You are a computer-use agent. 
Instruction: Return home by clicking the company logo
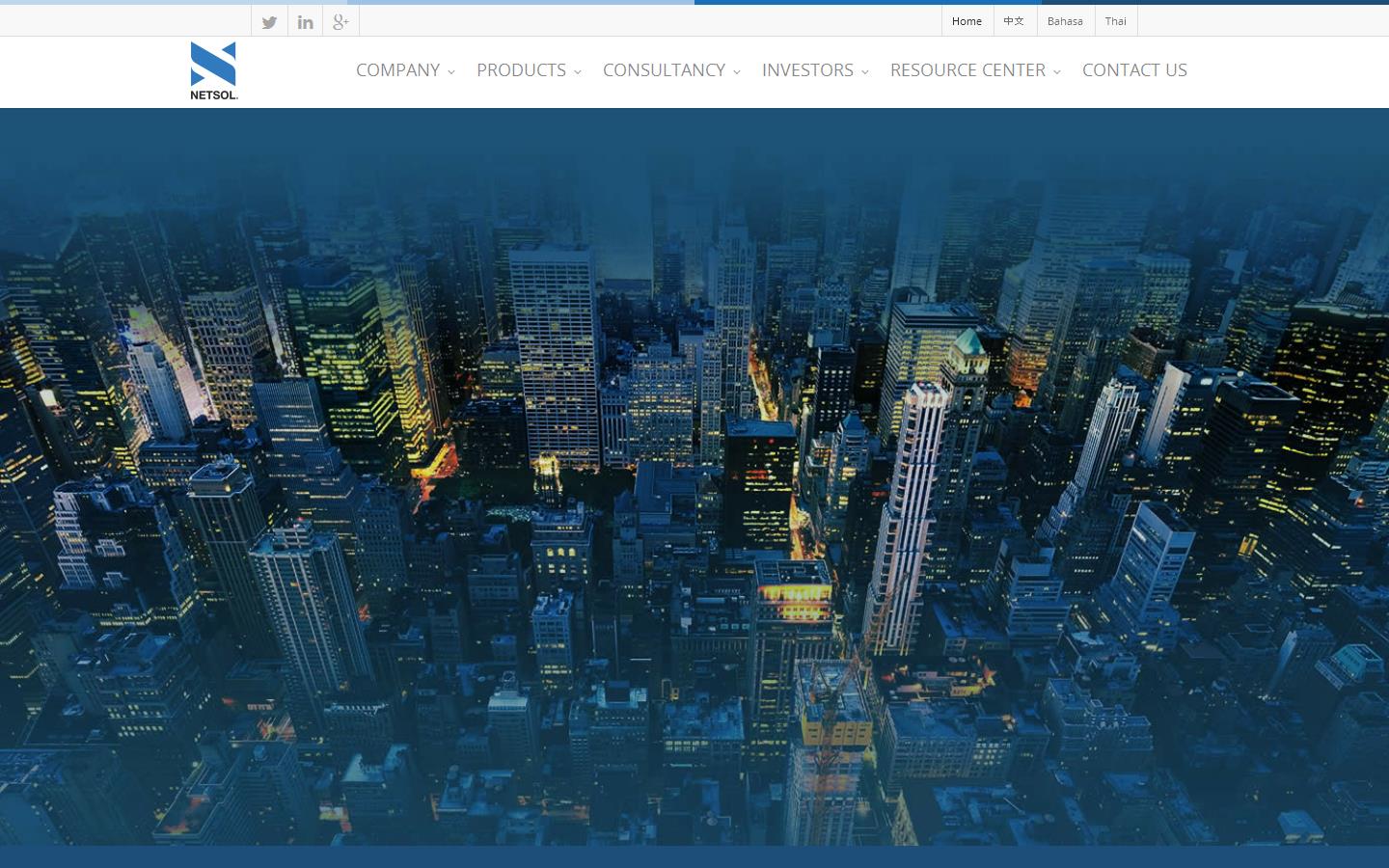pyautogui.click(x=213, y=69)
